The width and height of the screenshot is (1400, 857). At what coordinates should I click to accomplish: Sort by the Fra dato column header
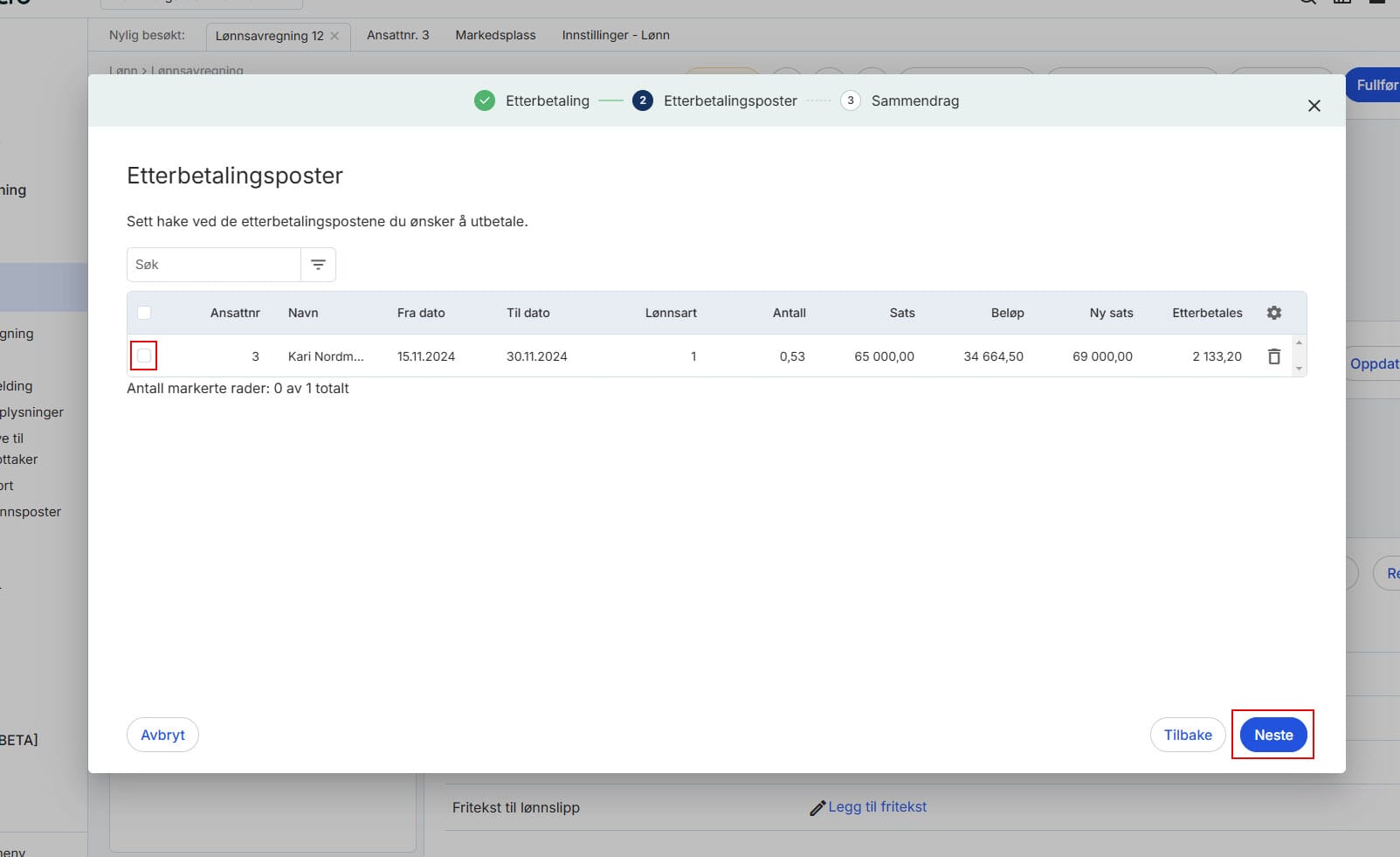[421, 313]
